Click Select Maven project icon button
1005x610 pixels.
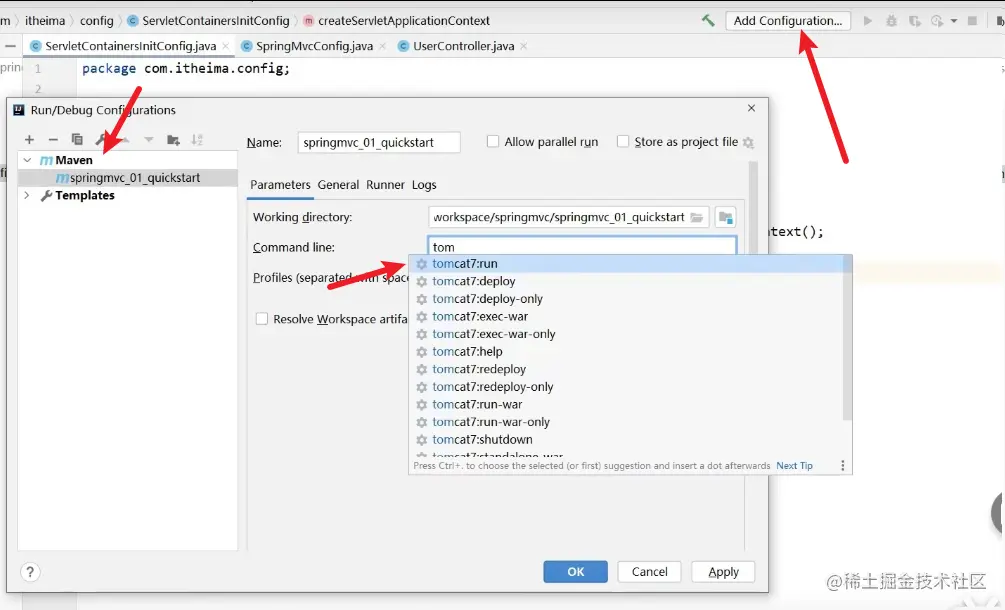click(x=726, y=217)
